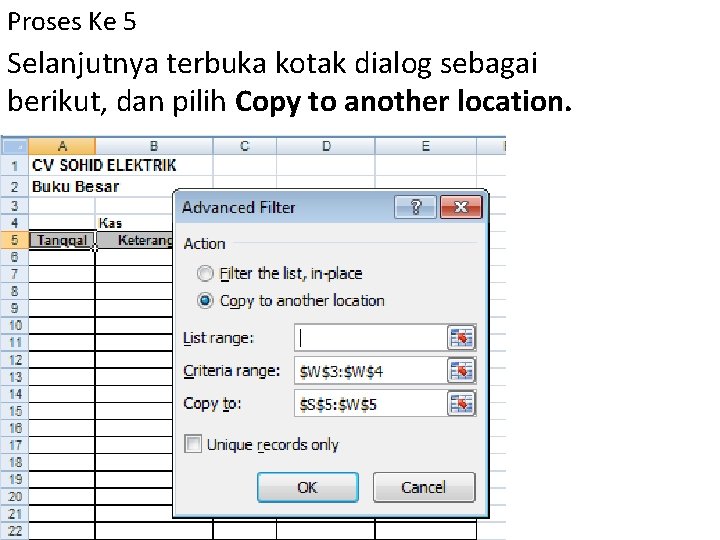Viewport: 720px width, 540px height.
Task: Click the 'Tanggal' header cell
Action: point(62,240)
